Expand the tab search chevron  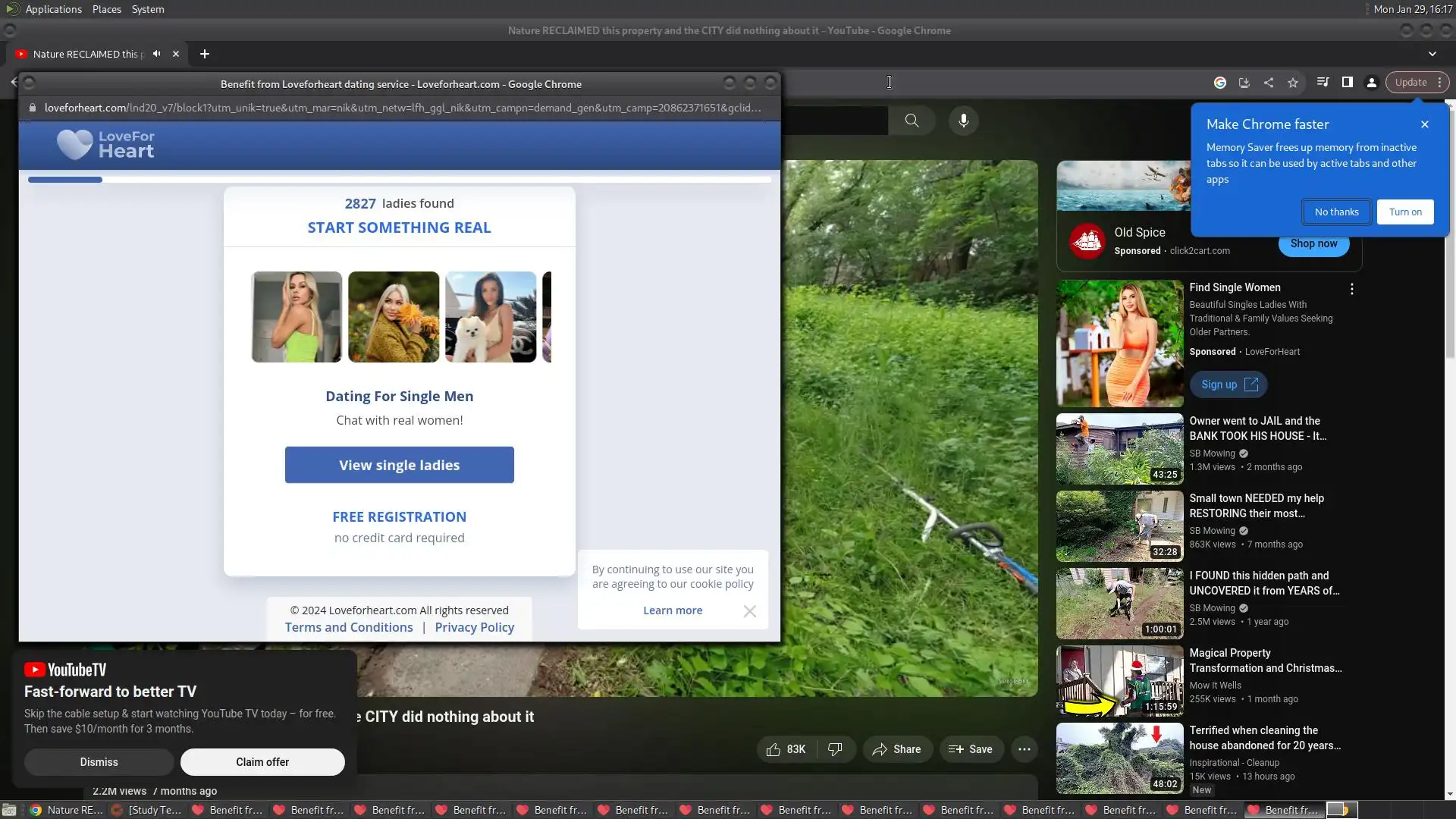[x=1432, y=54]
